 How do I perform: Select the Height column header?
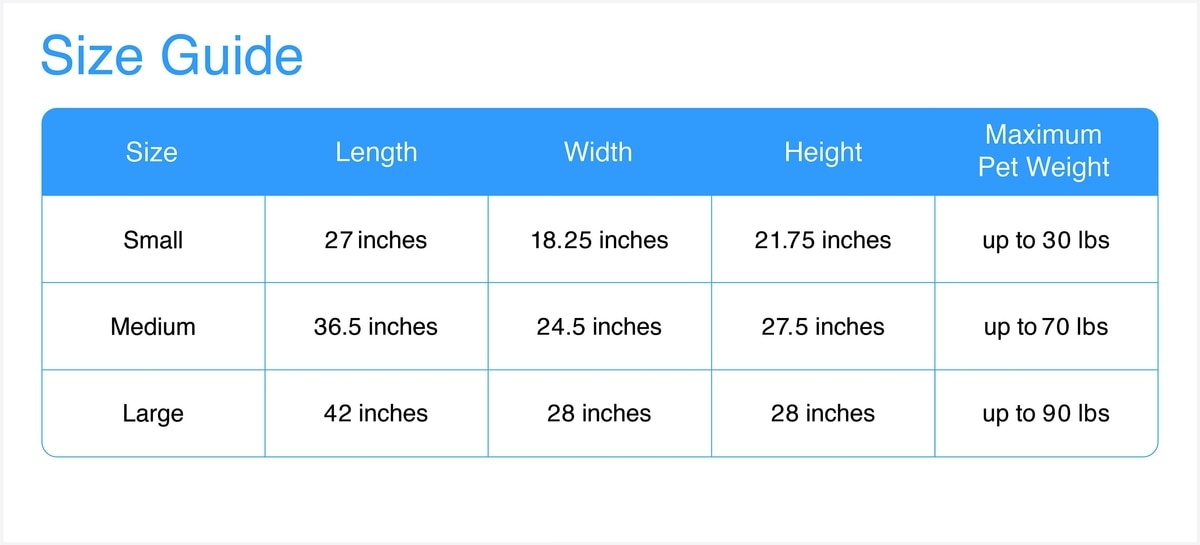tap(823, 152)
